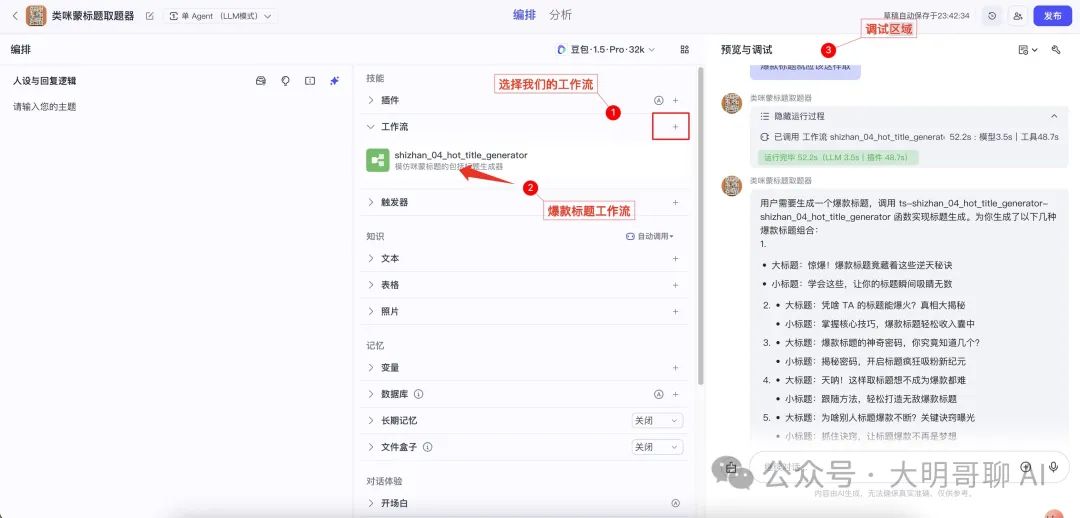
Task: Open the debug tools icon in 预览与调试
Action: click(x=1057, y=50)
